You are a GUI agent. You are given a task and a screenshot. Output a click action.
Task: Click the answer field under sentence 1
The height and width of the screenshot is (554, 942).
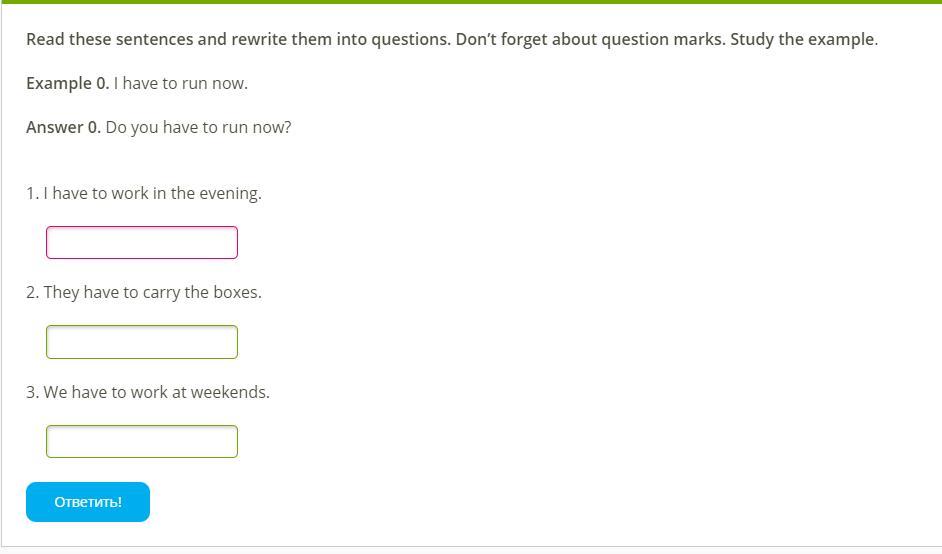tap(142, 243)
